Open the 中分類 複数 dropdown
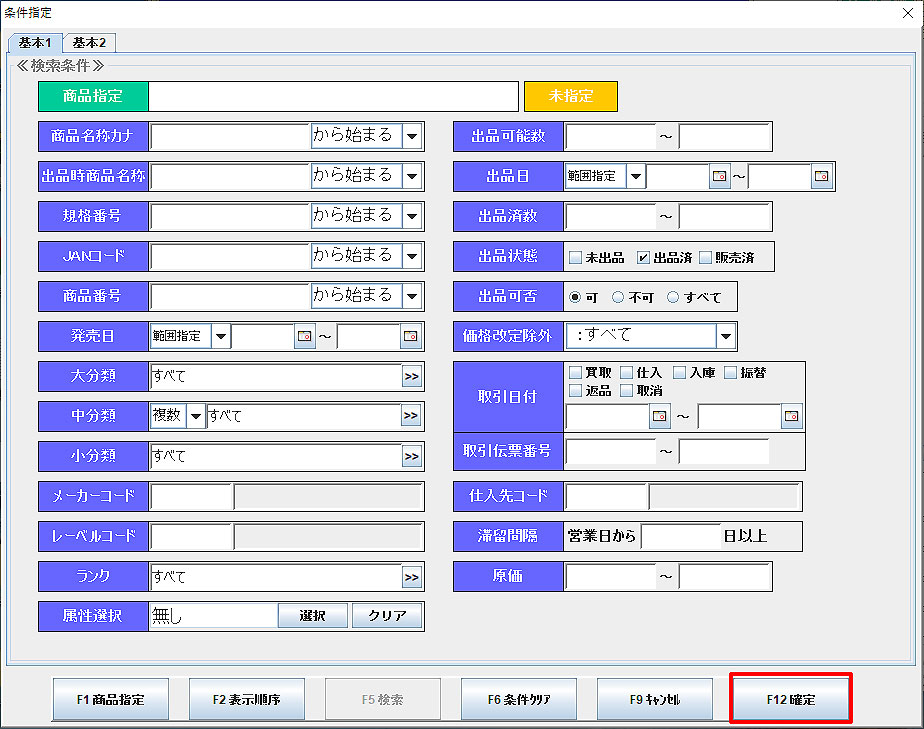The image size is (924, 729). 196,416
